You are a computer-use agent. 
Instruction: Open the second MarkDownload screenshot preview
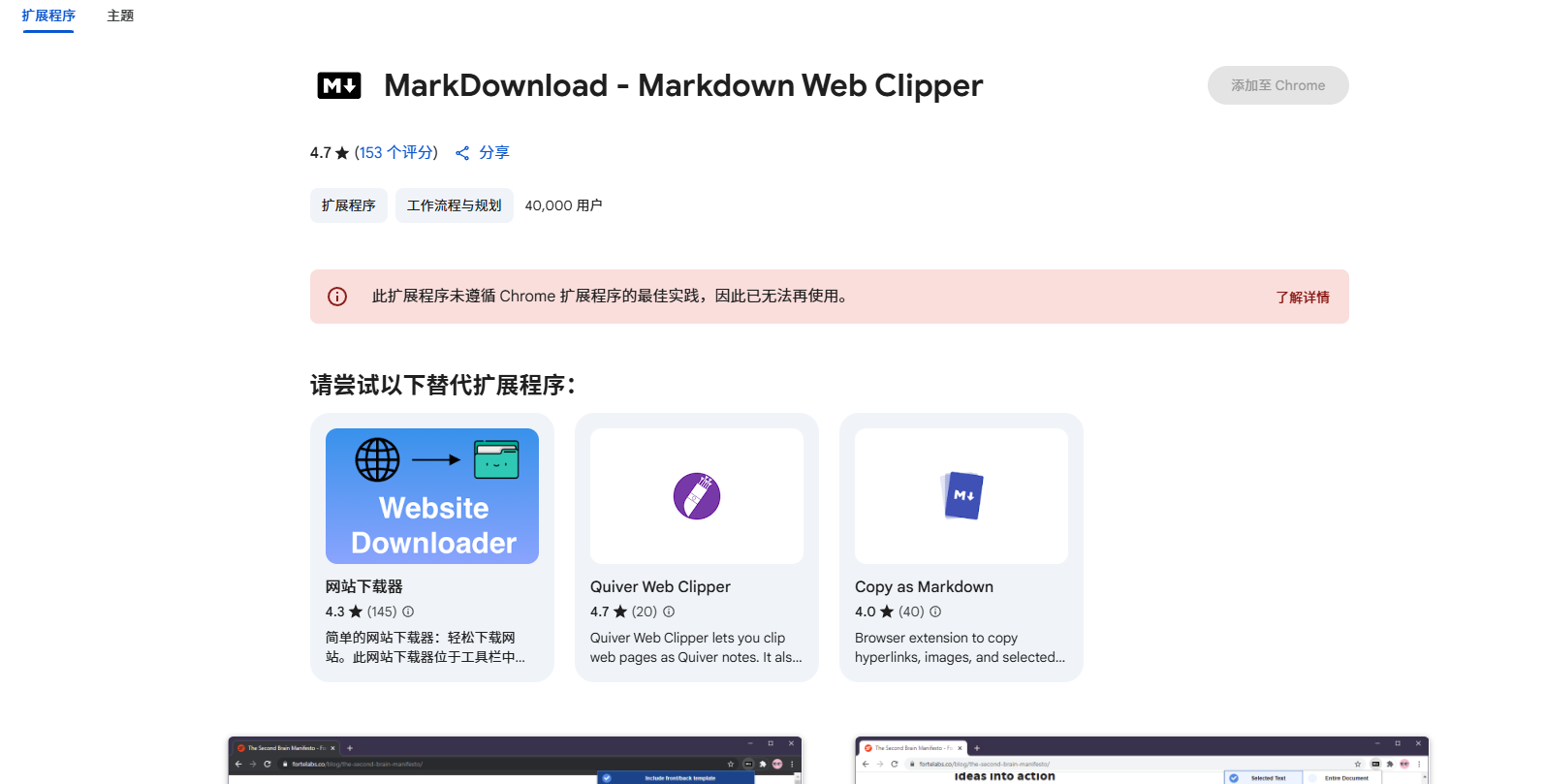[1142, 761]
